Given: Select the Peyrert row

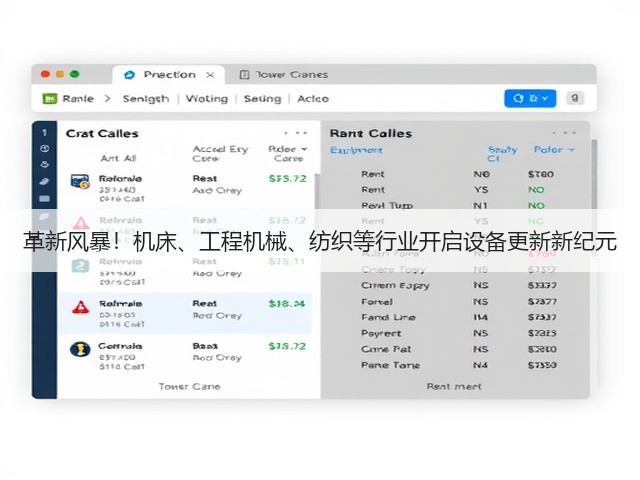Looking at the screenshot, I should [x=457, y=333].
